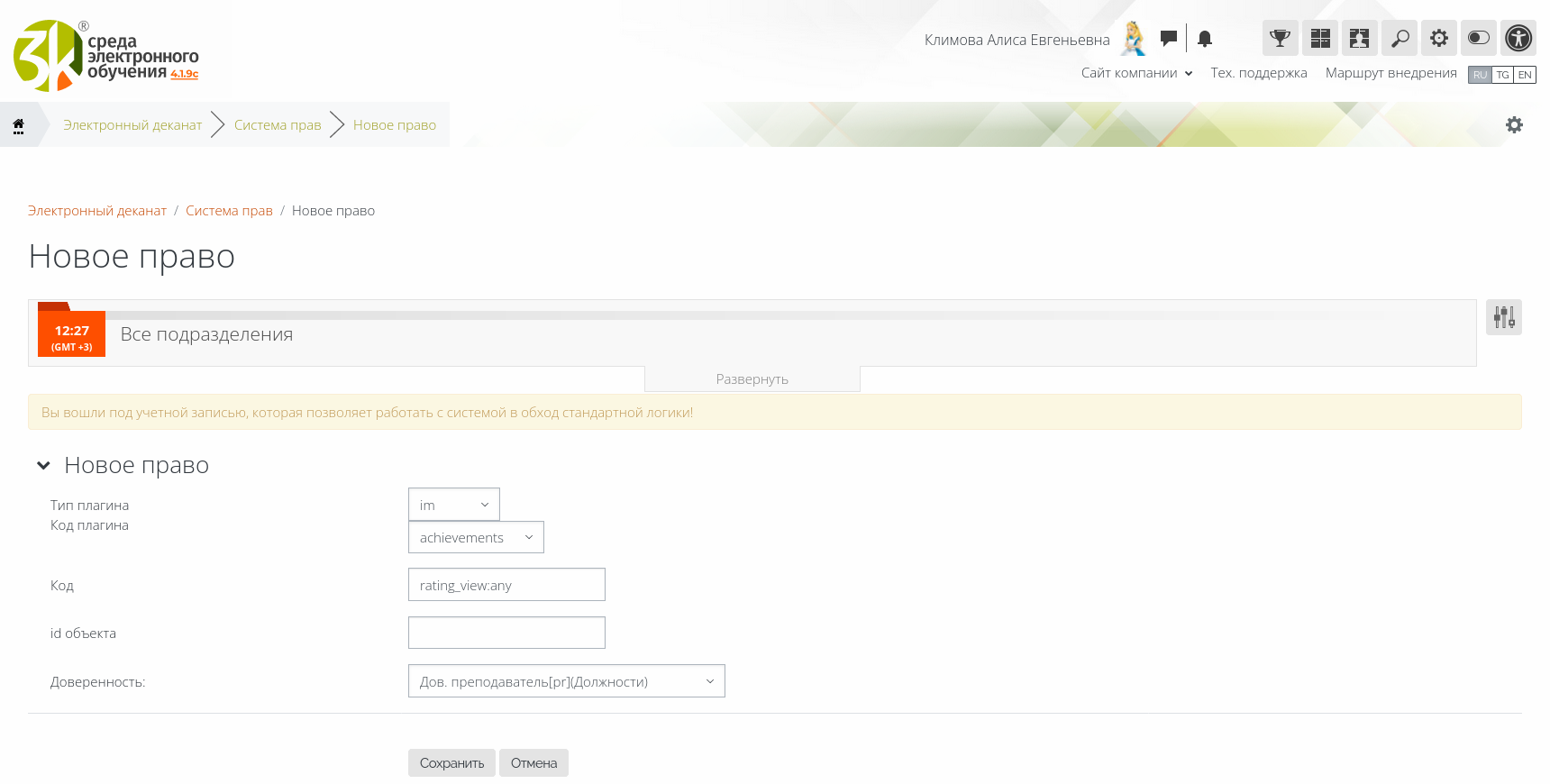Open the messages speech bubble icon
The height and width of the screenshot is (784, 1550).
tap(1168, 38)
